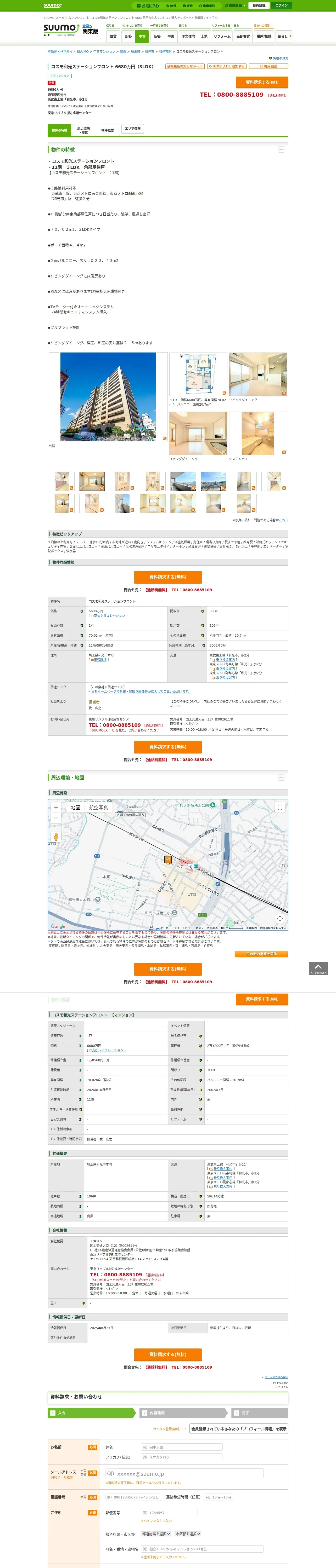Zoom in on the map with the plus button
Viewport: 336px width, 1568px height.
tap(56, 808)
